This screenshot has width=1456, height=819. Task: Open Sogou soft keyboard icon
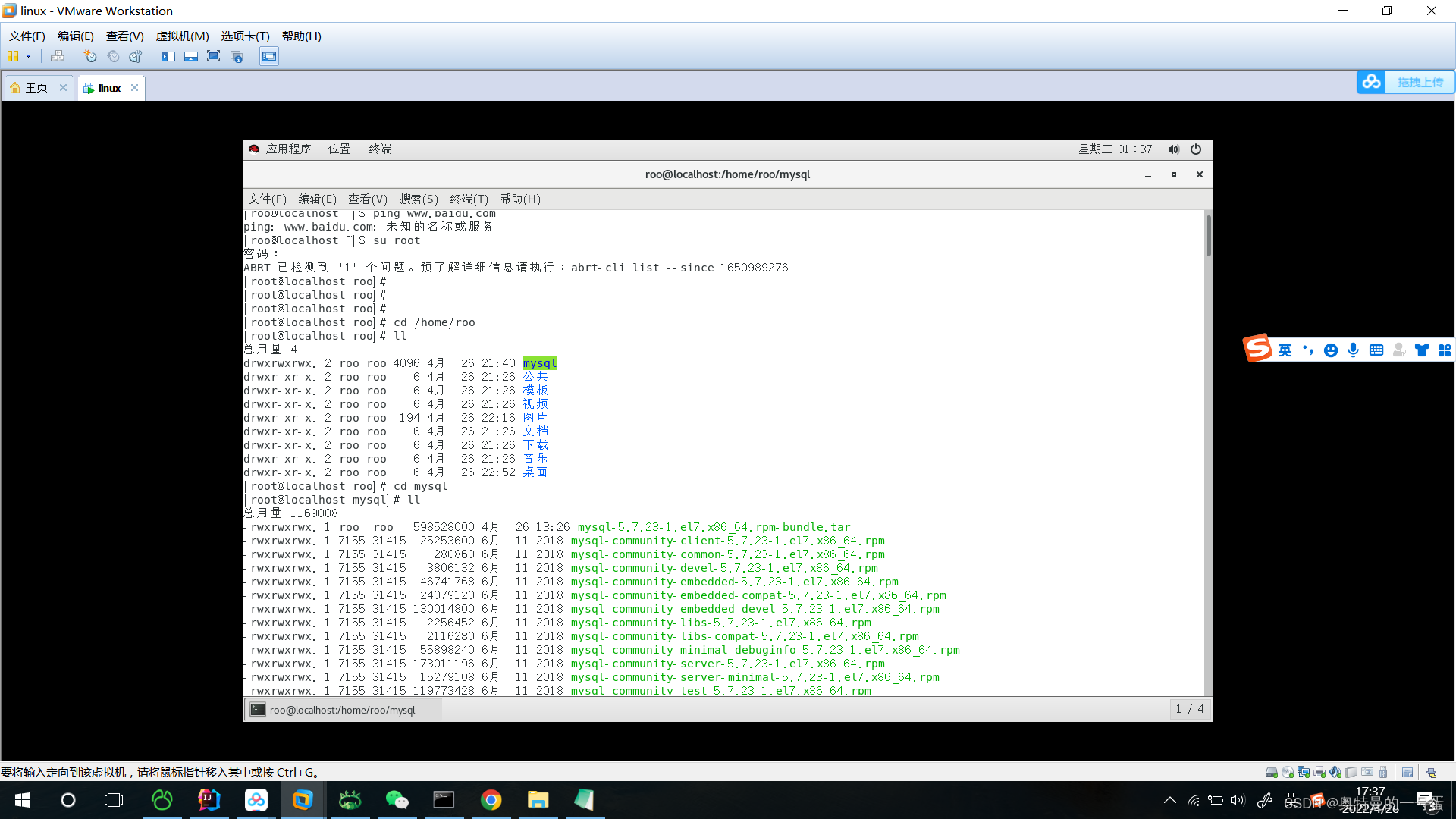[x=1376, y=350]
